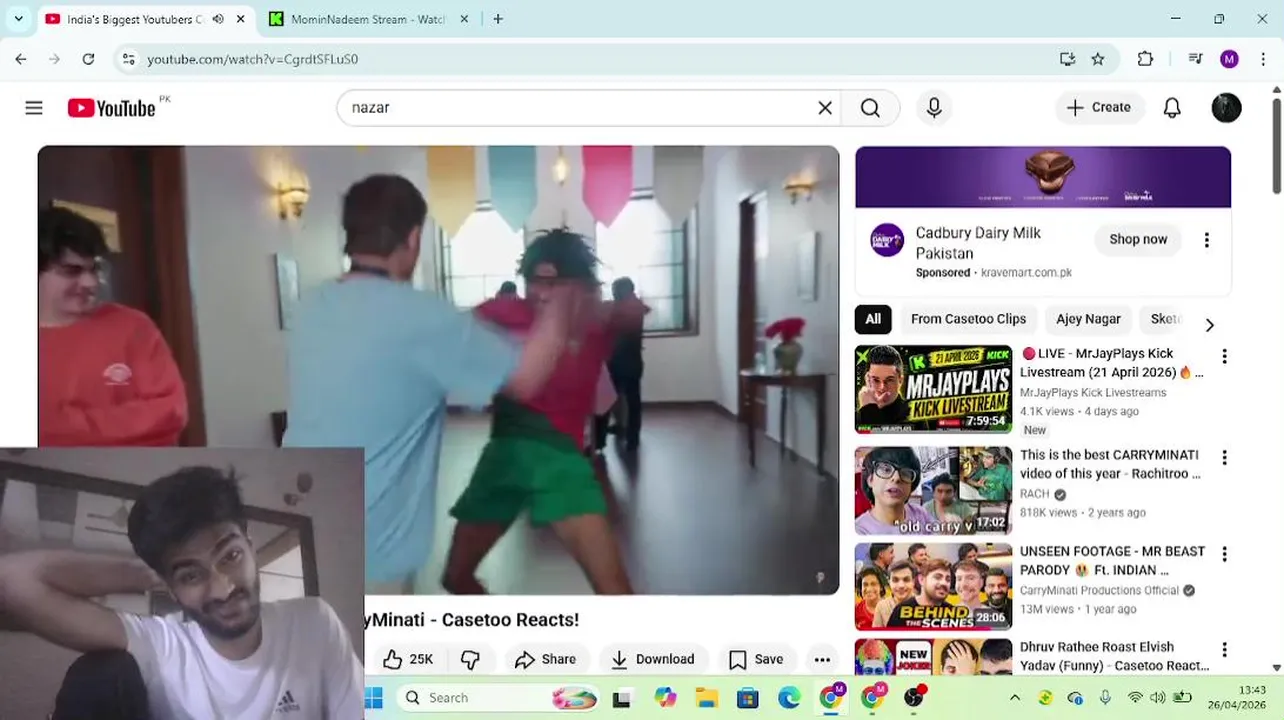Open a new browser tab

tap(498, 19)
